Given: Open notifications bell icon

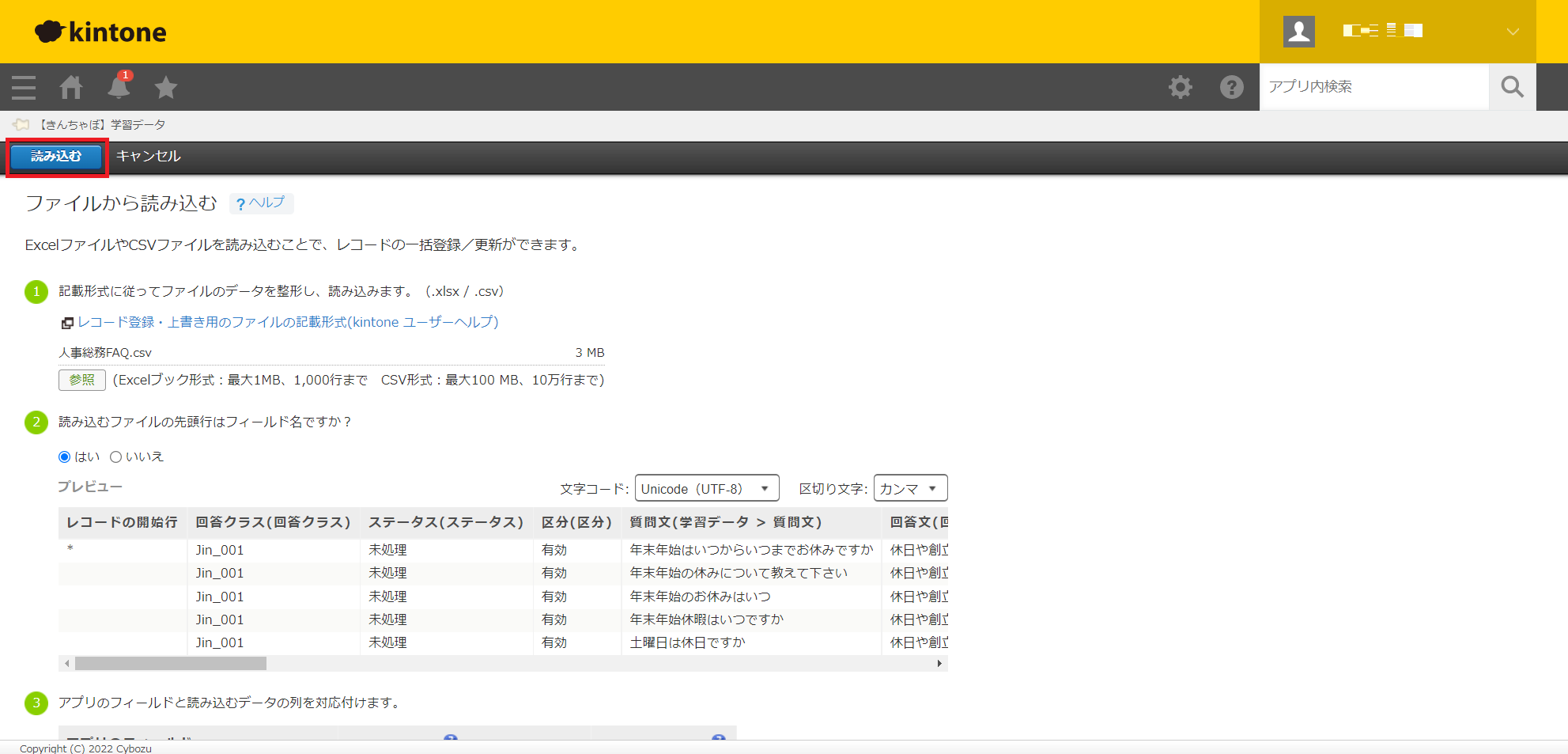Looking at the screenshot, I should 119,87.
